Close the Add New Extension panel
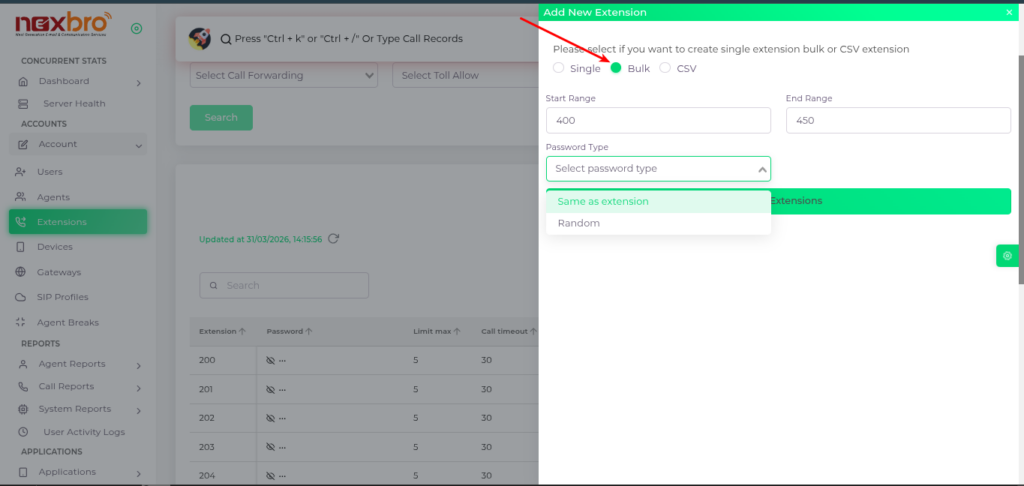 (x=1009, y=12)
